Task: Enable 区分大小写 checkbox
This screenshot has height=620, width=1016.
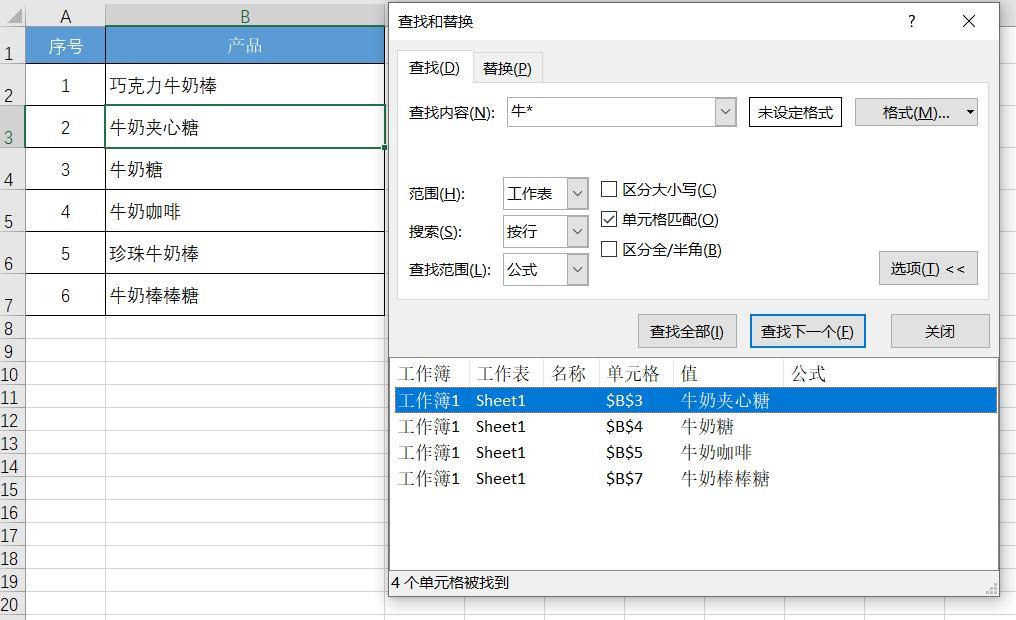Action: [x=609, y=189]
